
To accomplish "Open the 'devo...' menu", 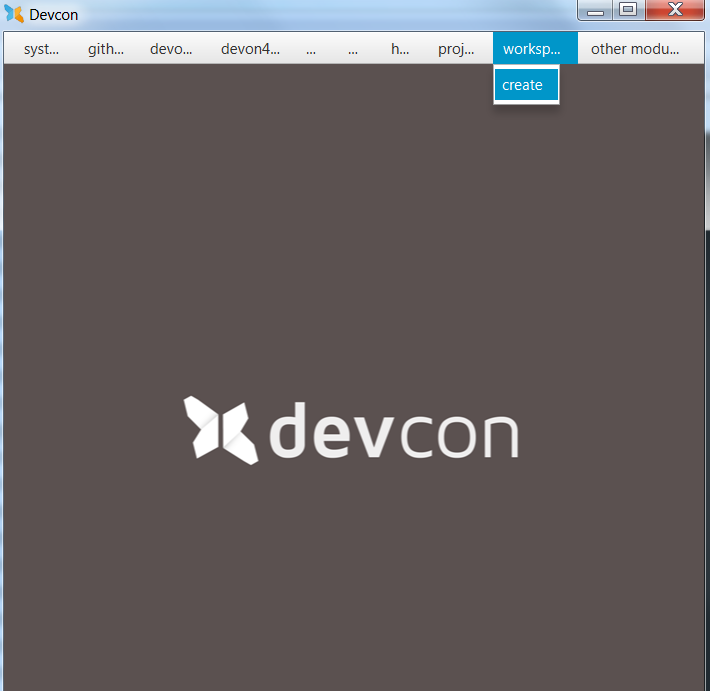I will [x=171, y=49].
